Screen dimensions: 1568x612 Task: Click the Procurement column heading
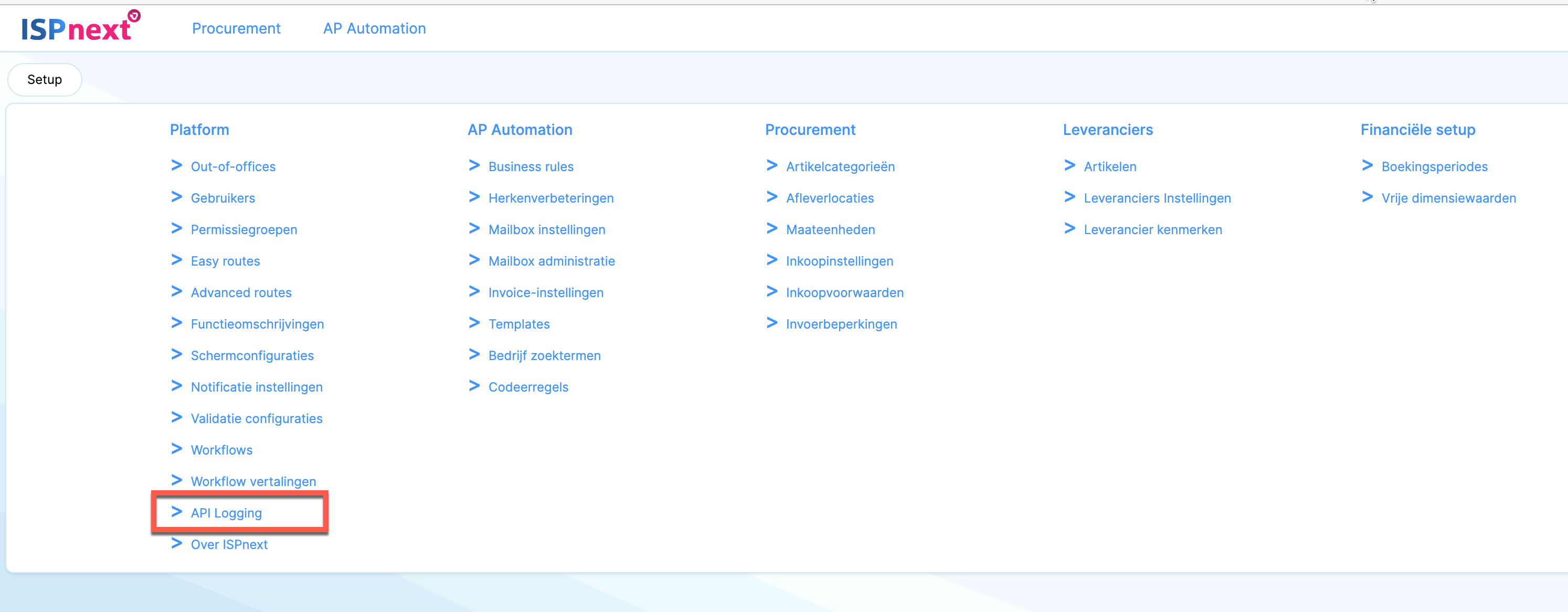[x=810, y=130]
